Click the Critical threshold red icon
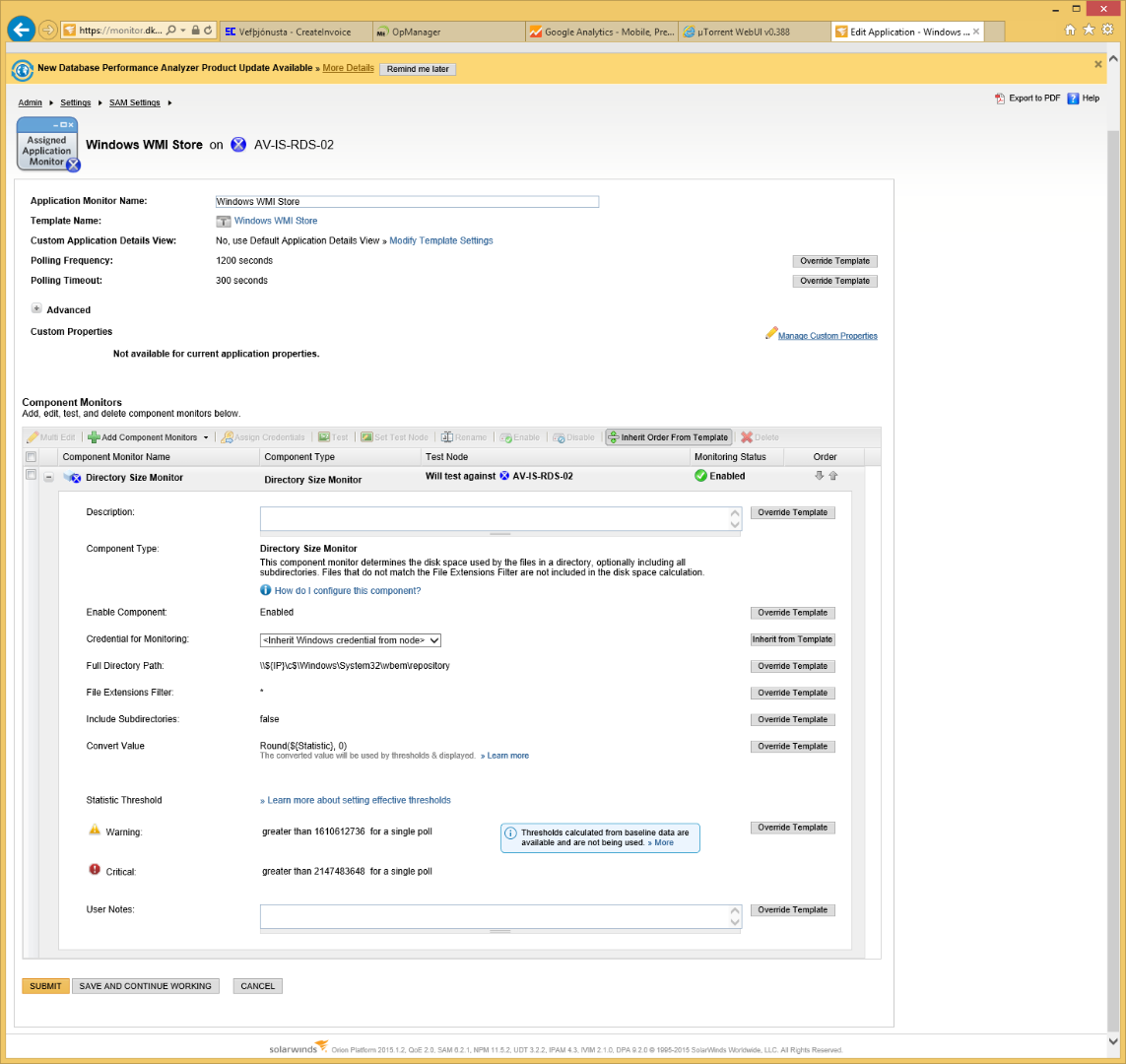Image resolution: width=1126 pixels, height=1064 pixels. tap(94, 870)
